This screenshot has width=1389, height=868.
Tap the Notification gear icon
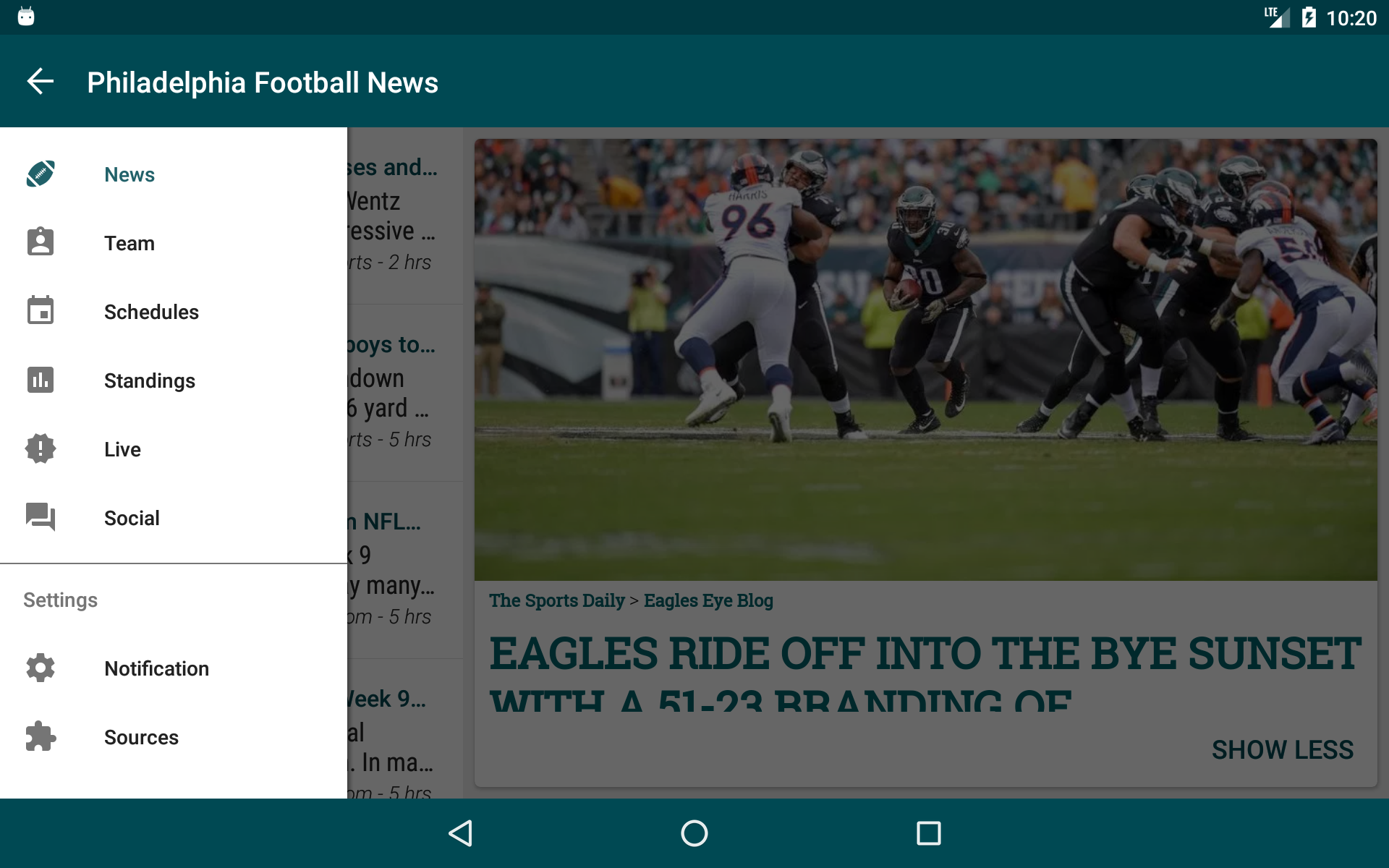(41, 668)
